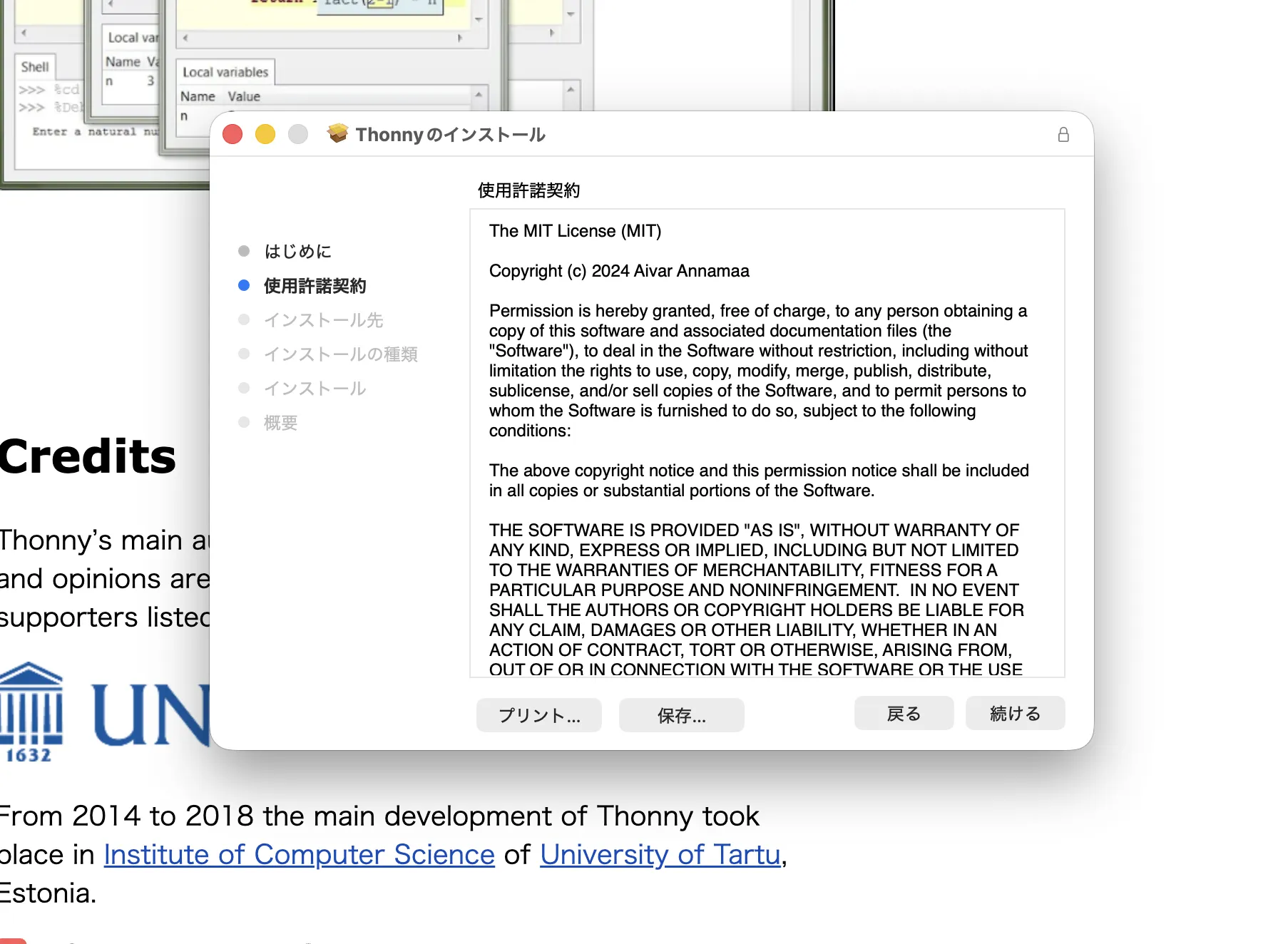Select the 概要 step in sidebar

coord(280,423)
